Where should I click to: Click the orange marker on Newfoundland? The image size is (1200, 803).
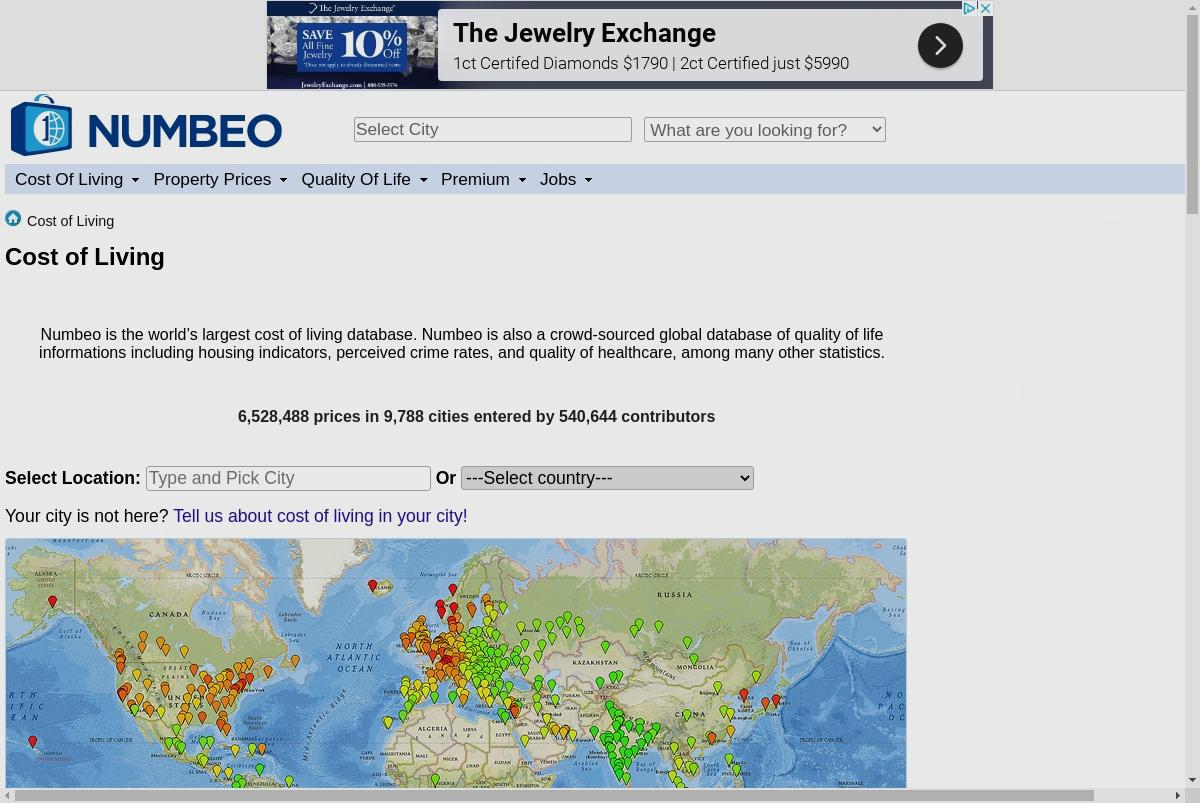tap(295, 660)
